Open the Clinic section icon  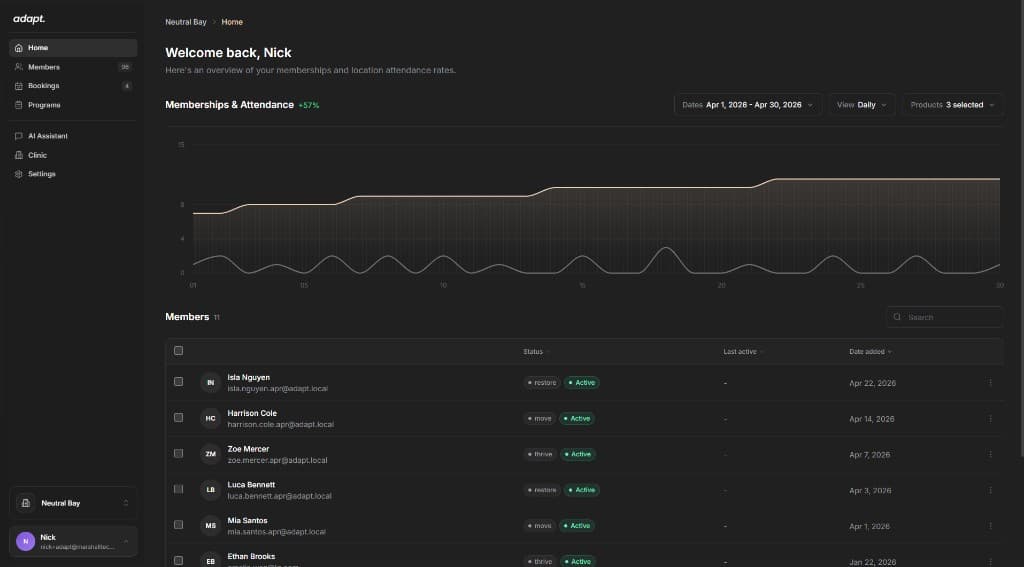[18, 155]
